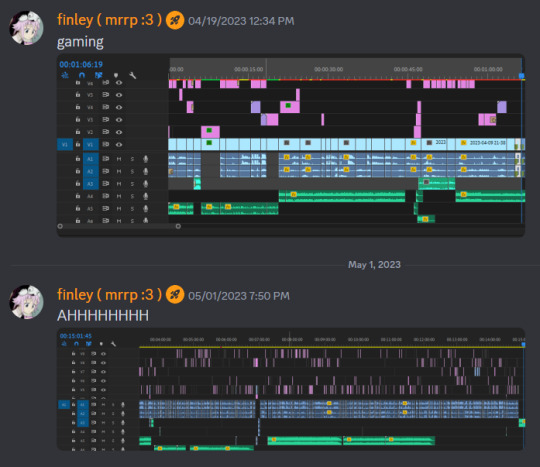Enable voice-over record mic on A1, gaming timeline
540x467 pixels.
tap(146, 159)
